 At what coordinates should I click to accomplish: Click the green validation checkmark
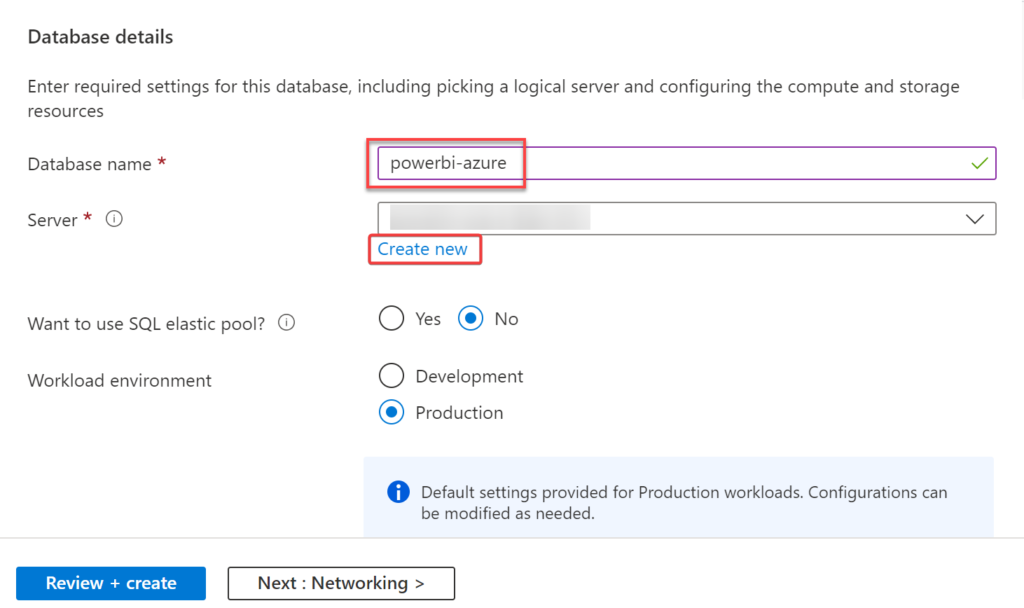tap(978, 163)
